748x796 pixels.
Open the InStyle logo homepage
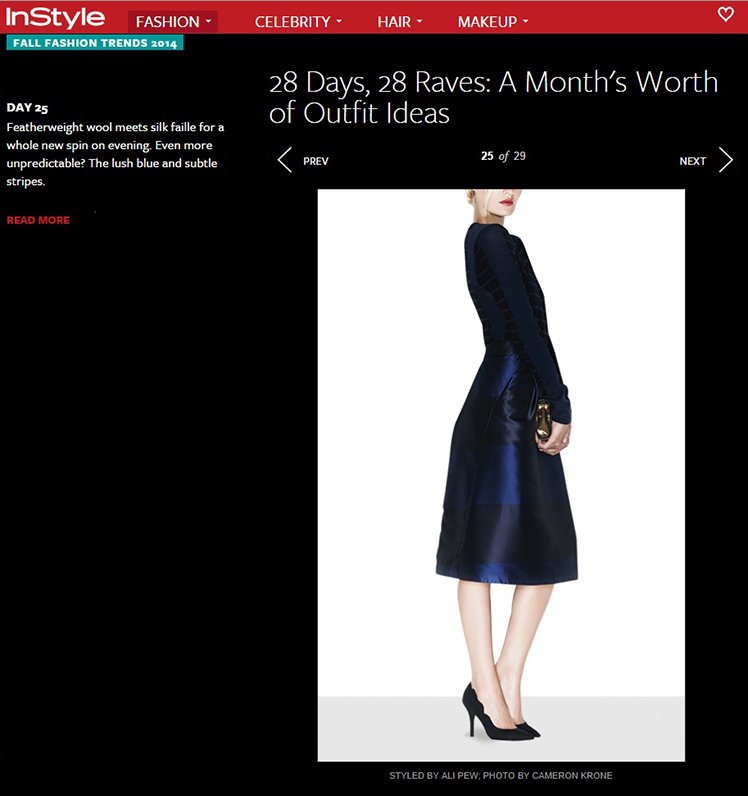pos(55,17)
